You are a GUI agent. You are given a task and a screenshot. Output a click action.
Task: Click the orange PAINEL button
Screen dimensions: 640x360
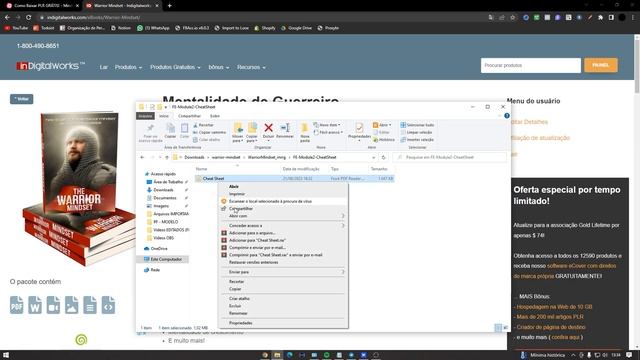point(600,65)
